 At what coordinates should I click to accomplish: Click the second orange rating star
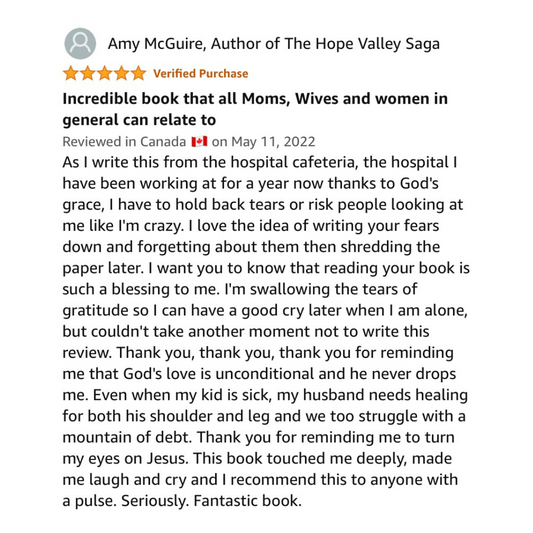[88, 73]
